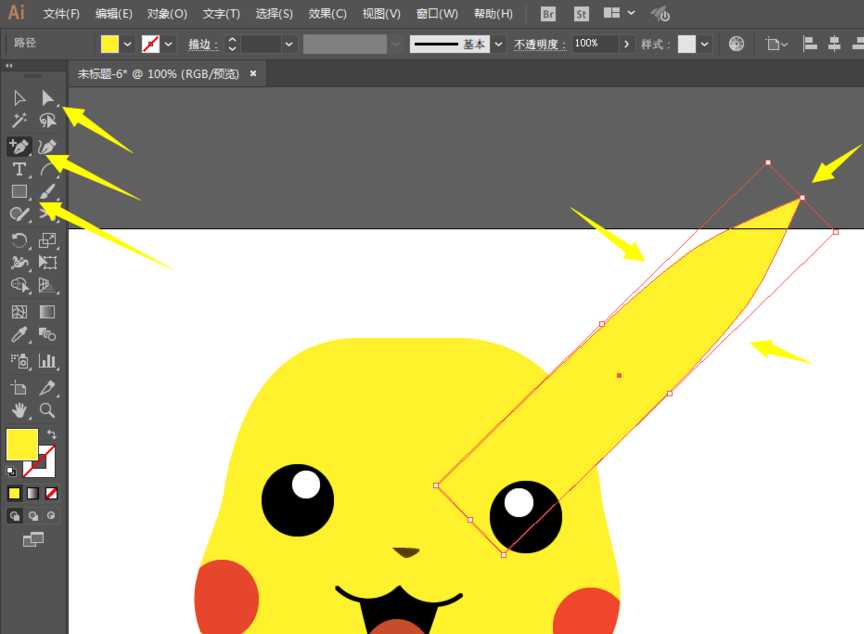864x634 pixels.
Task: Set paint mode to None
Action: (x=51, y=493)
